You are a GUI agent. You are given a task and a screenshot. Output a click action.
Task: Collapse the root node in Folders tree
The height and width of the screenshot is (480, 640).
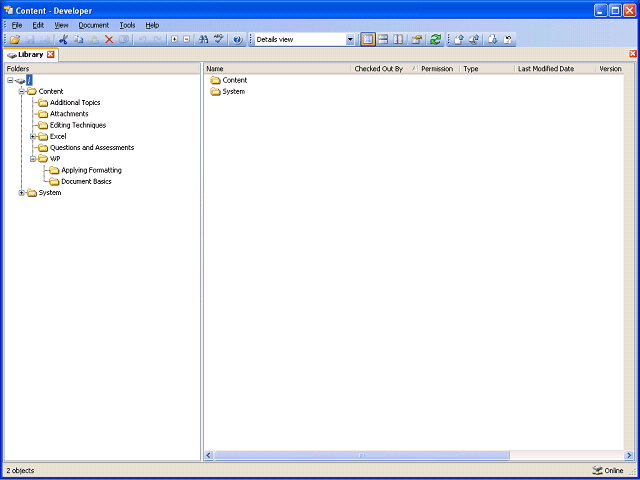click(x=10, y=80)
